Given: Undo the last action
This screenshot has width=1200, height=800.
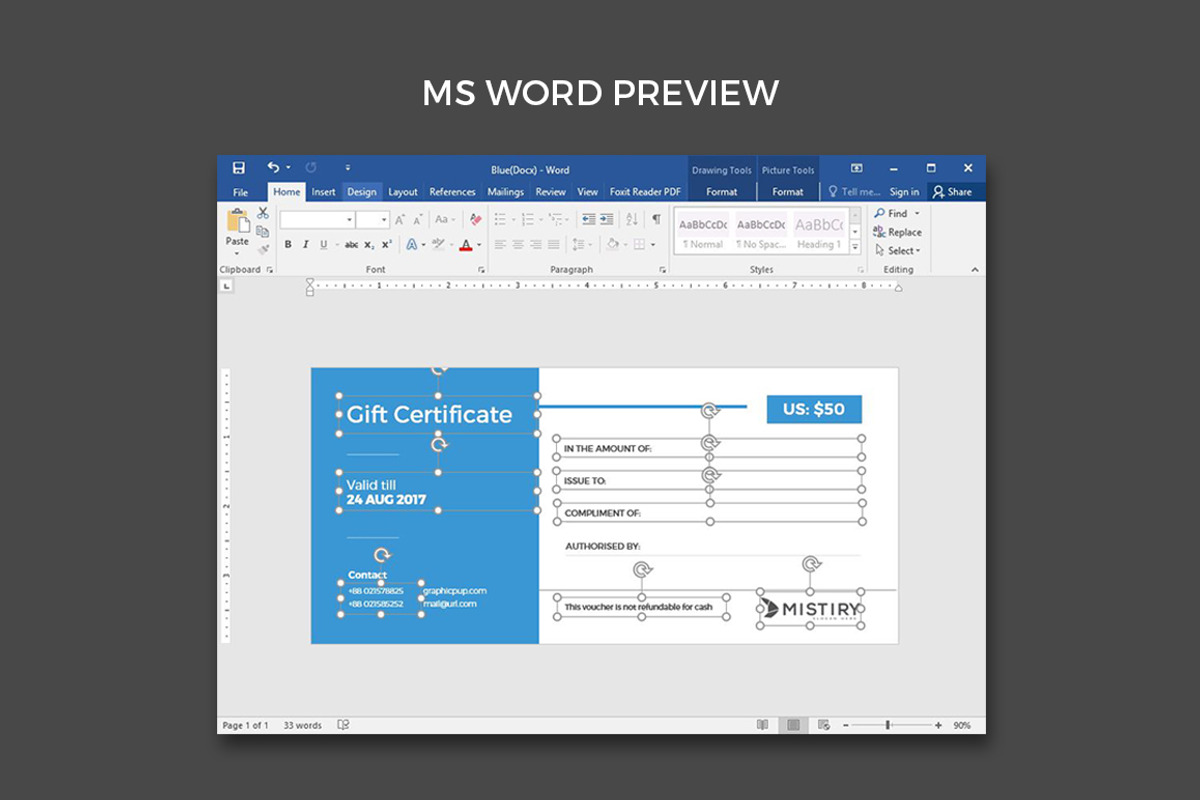Looking at the screenshot, I should pyautogui.click(x=273, y=168).
